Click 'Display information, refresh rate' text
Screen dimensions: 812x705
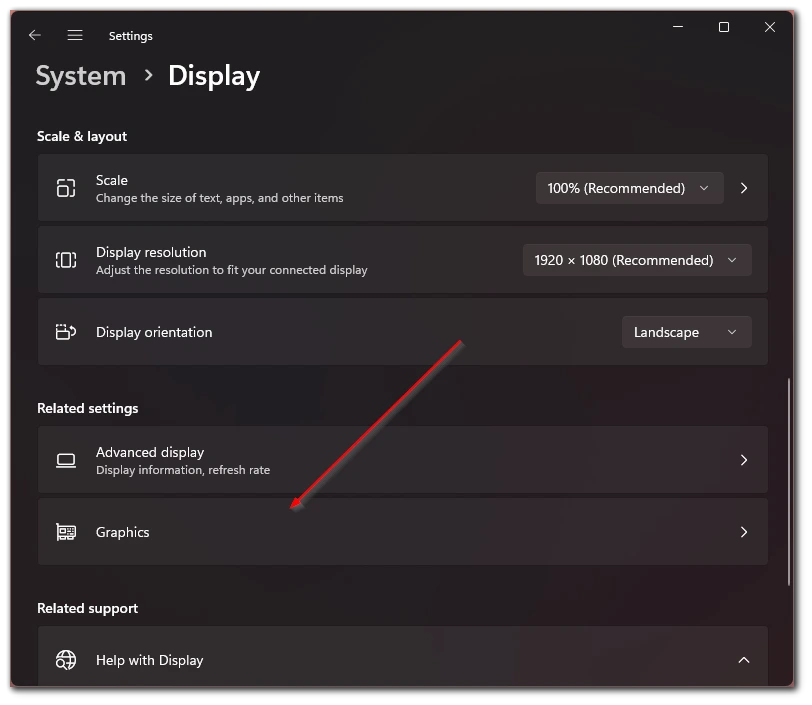(183, 470)
